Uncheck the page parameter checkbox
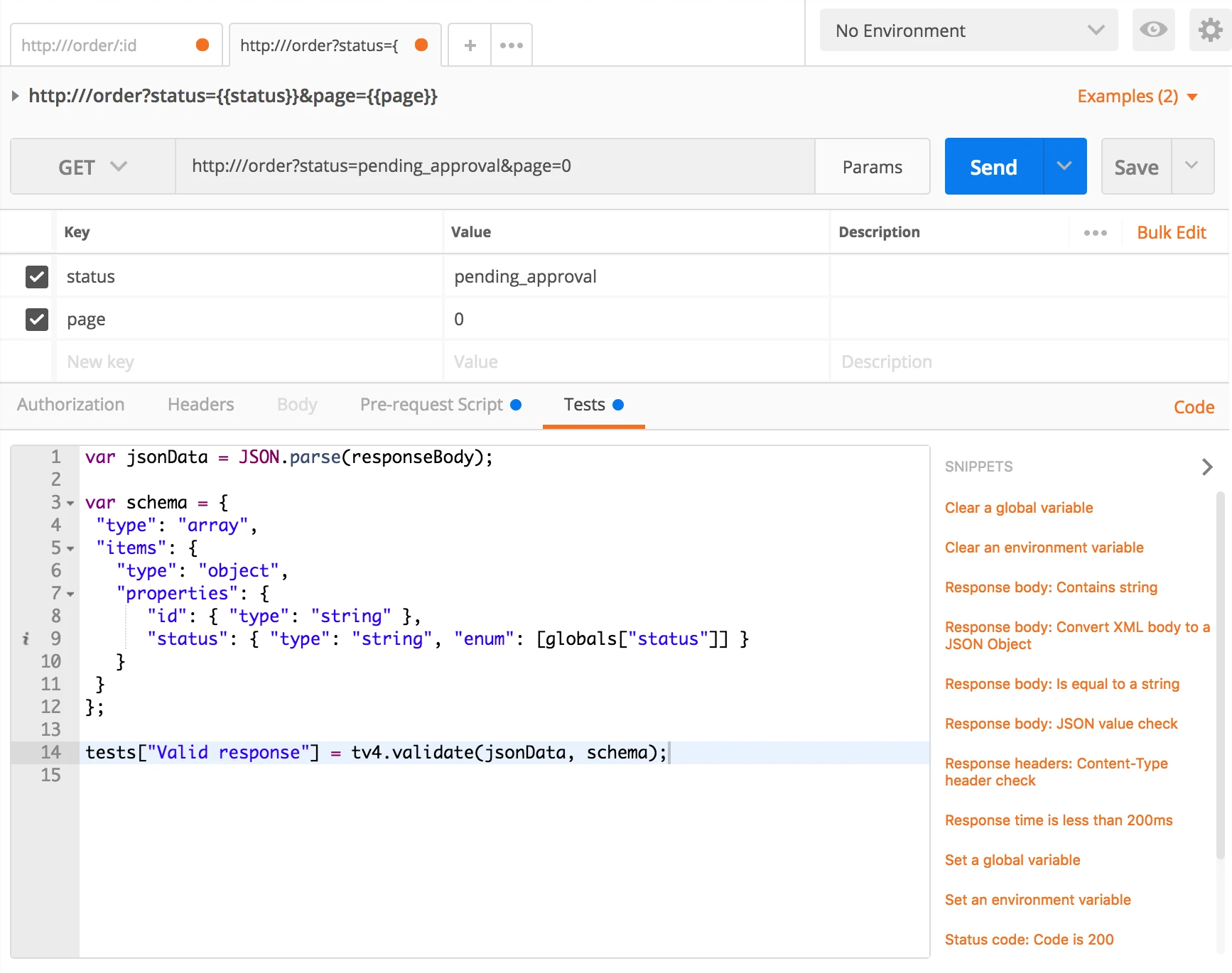The image size is (1232, 973). (37, 320)
